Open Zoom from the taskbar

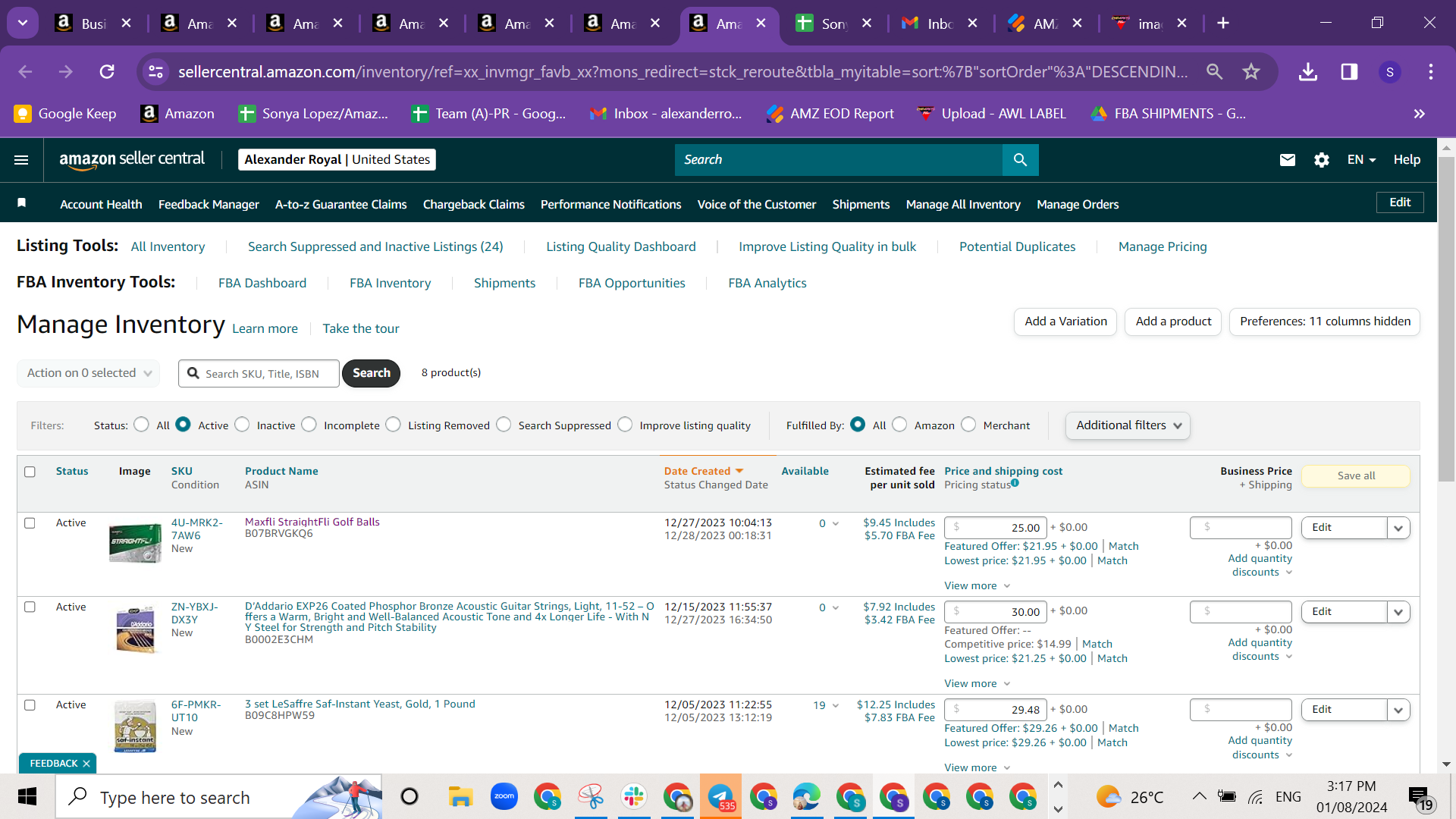[x=504, y=797]
